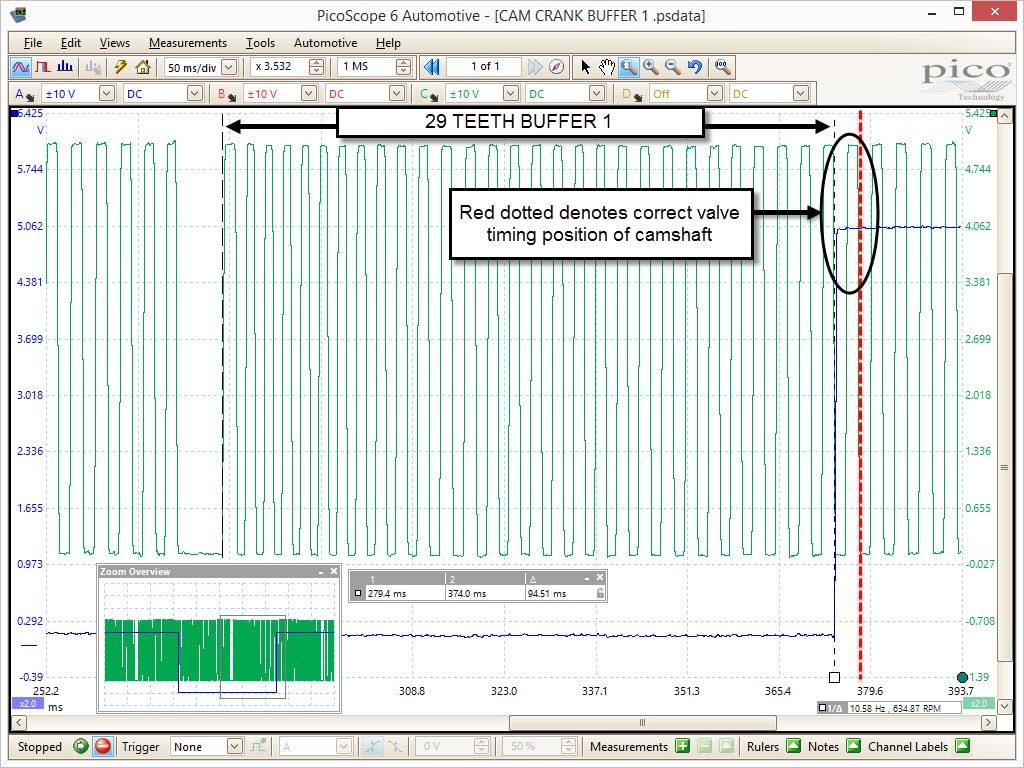Open the buffer navigator compass icon
The height and width of the screenshot is (768, 1024).
click(556, 67)
